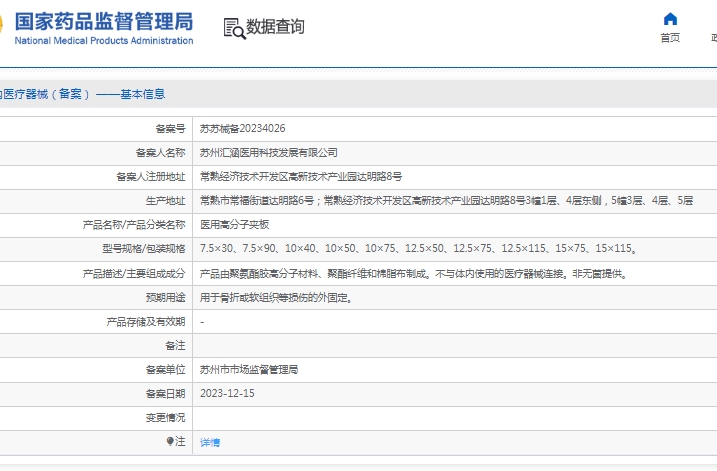The image size is (717, 471).
Task: Click the 备注 row label
Action: pyautogui.click(x=175, y=346)
